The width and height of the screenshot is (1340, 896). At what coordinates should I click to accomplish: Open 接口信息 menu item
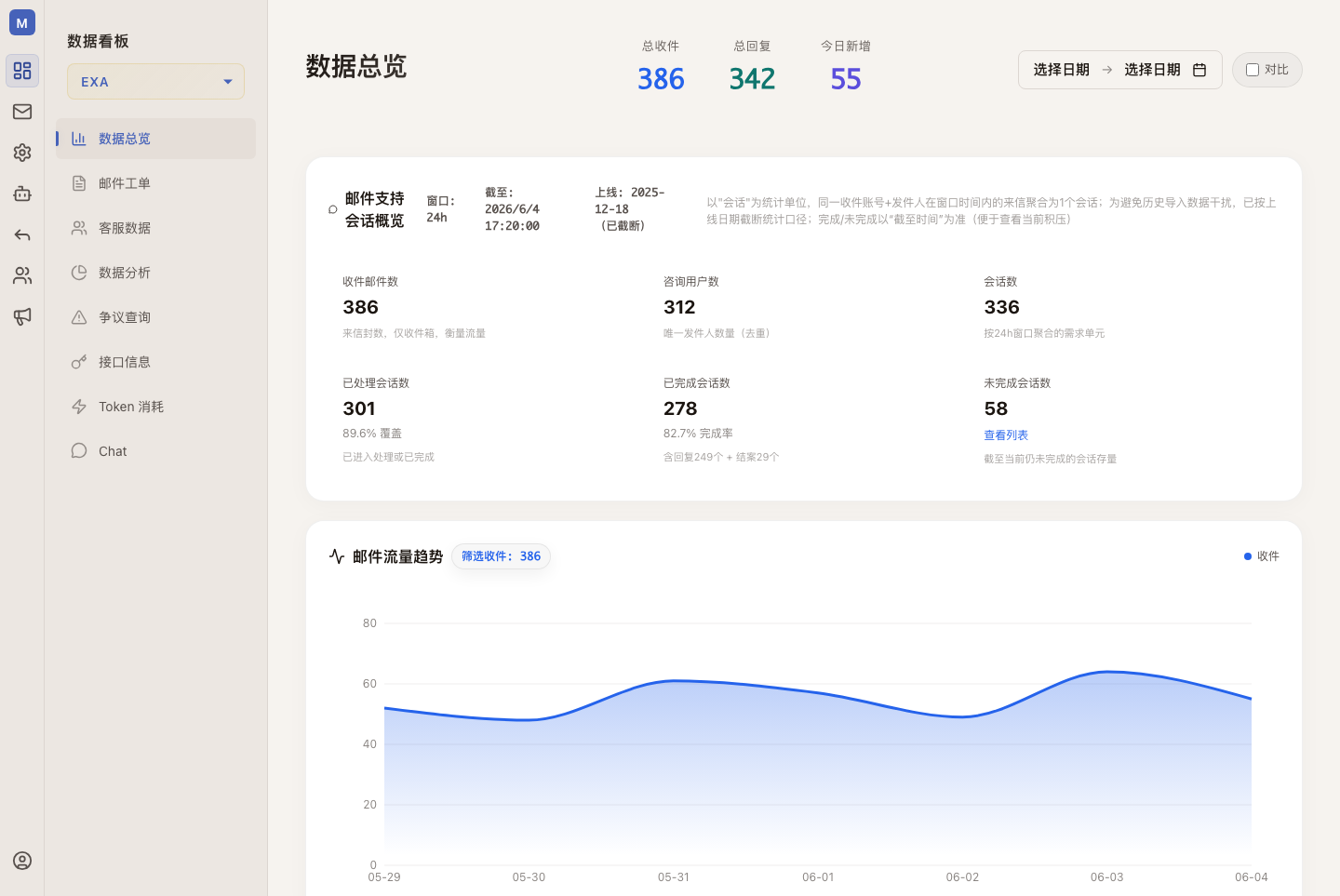(155, 362)
